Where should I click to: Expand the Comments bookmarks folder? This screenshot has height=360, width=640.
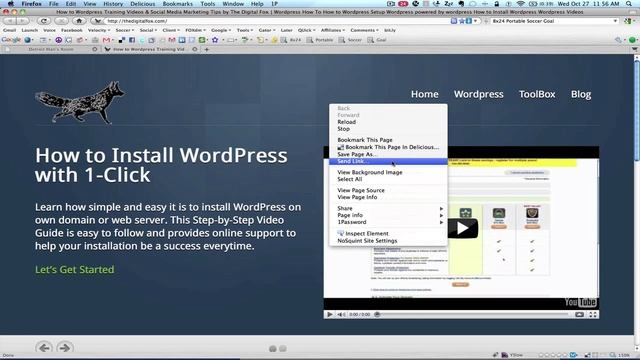[x=364, y=30]
